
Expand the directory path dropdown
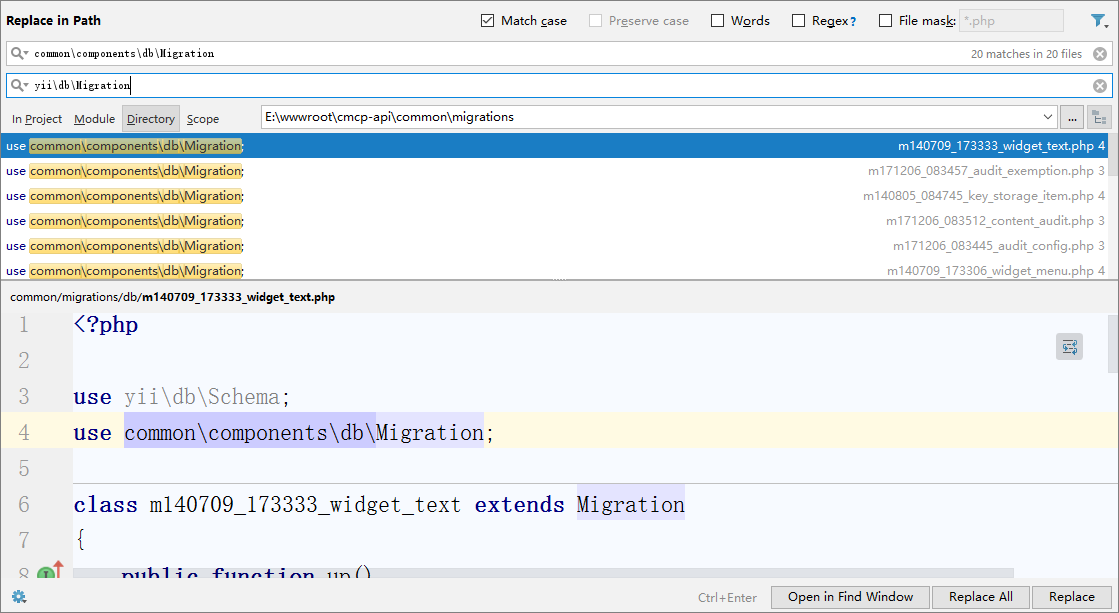point(1048,118)
